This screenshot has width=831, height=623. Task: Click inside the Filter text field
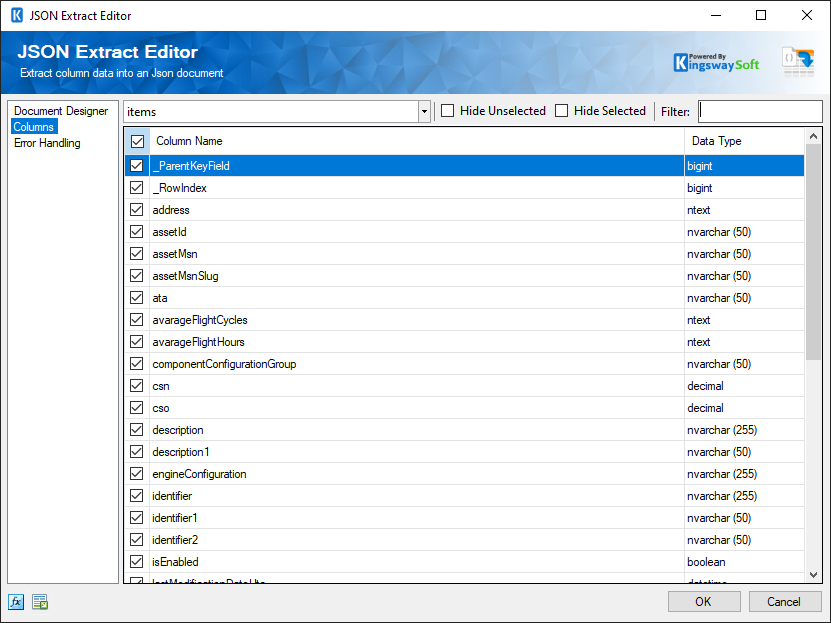[760, 111]
